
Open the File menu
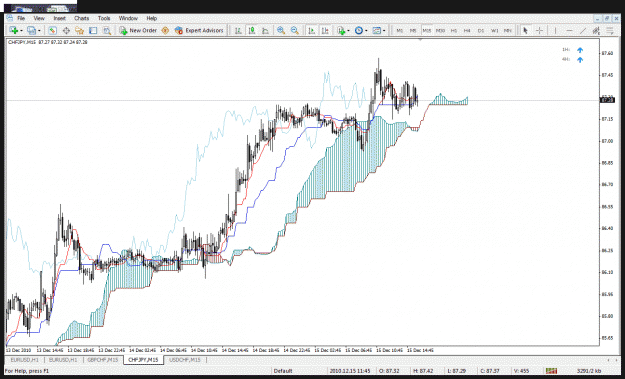pos(21,18)
